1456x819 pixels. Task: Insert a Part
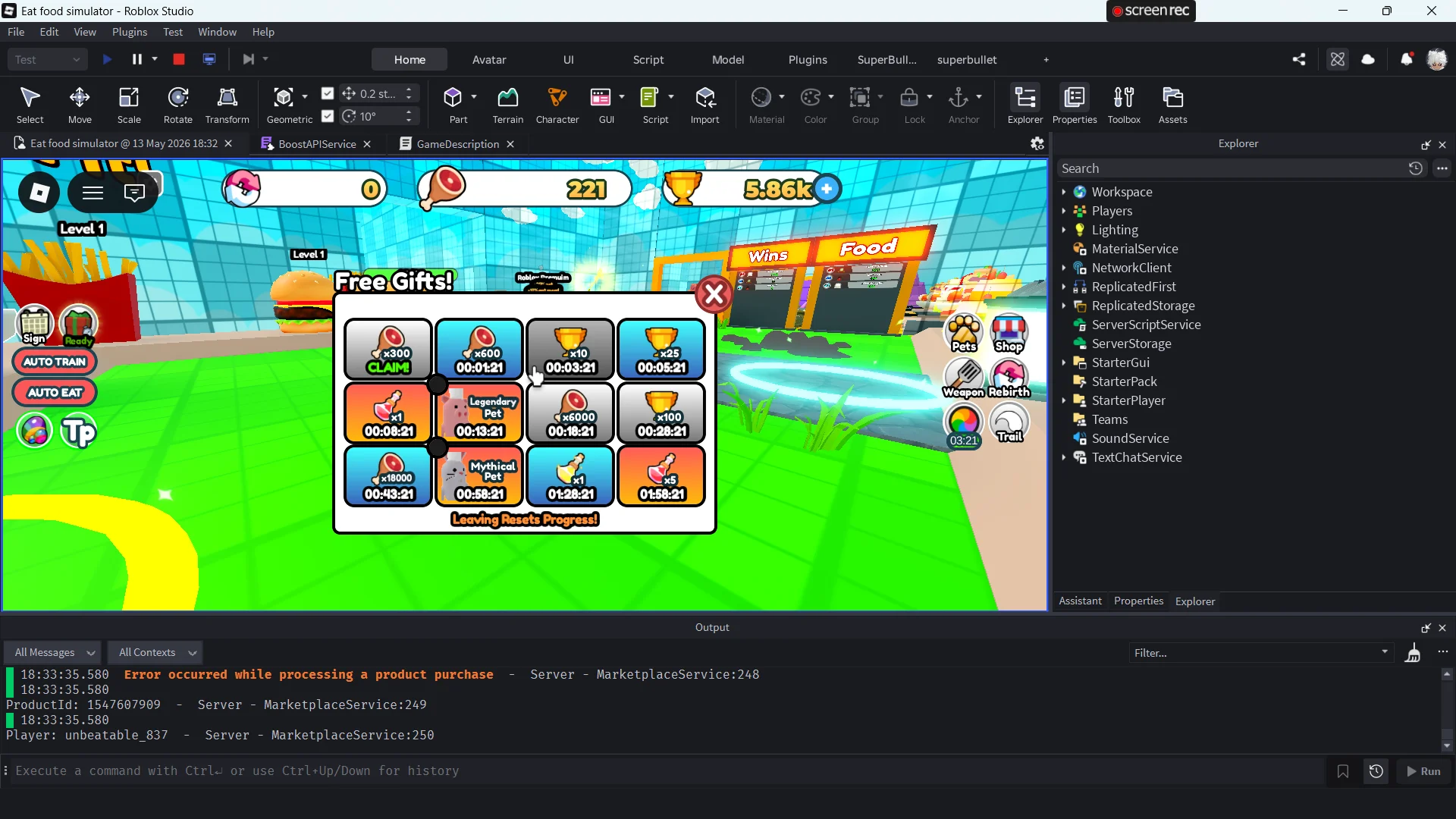click(453, 105)
